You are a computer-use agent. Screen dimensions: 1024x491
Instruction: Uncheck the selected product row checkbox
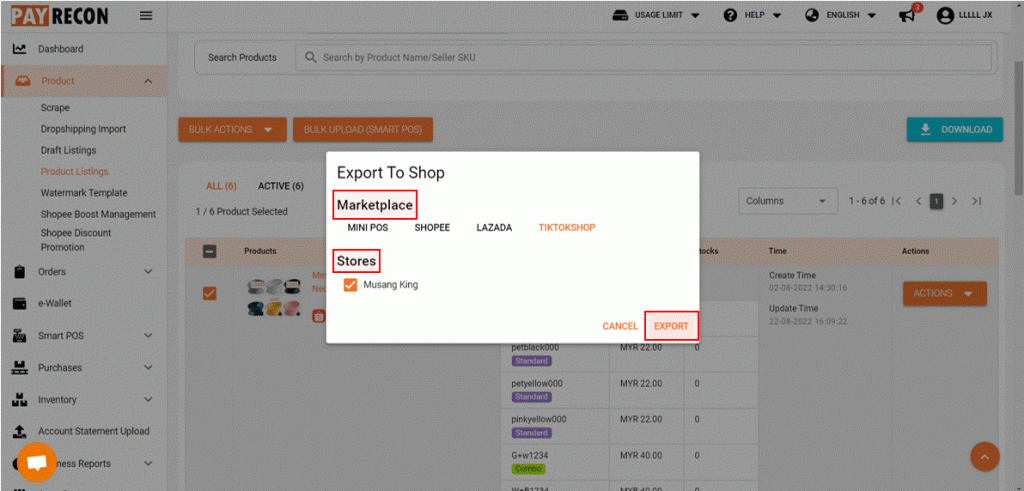210,294
